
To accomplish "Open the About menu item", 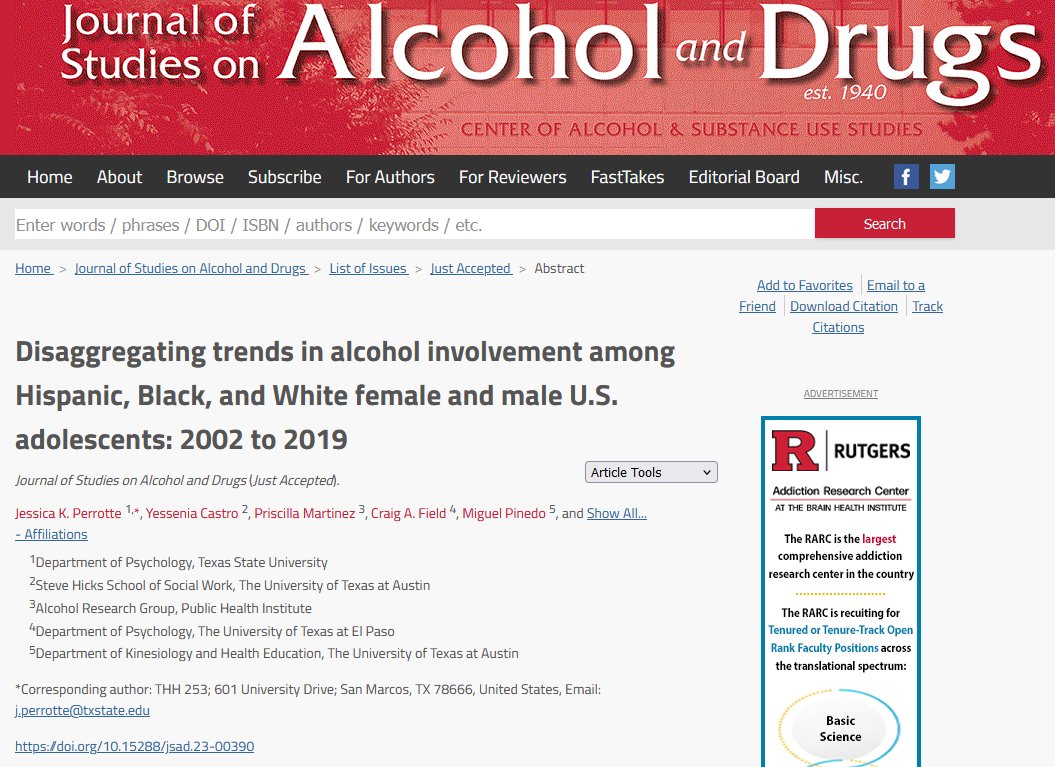I will pyautogui.click(x=119, y=177).
